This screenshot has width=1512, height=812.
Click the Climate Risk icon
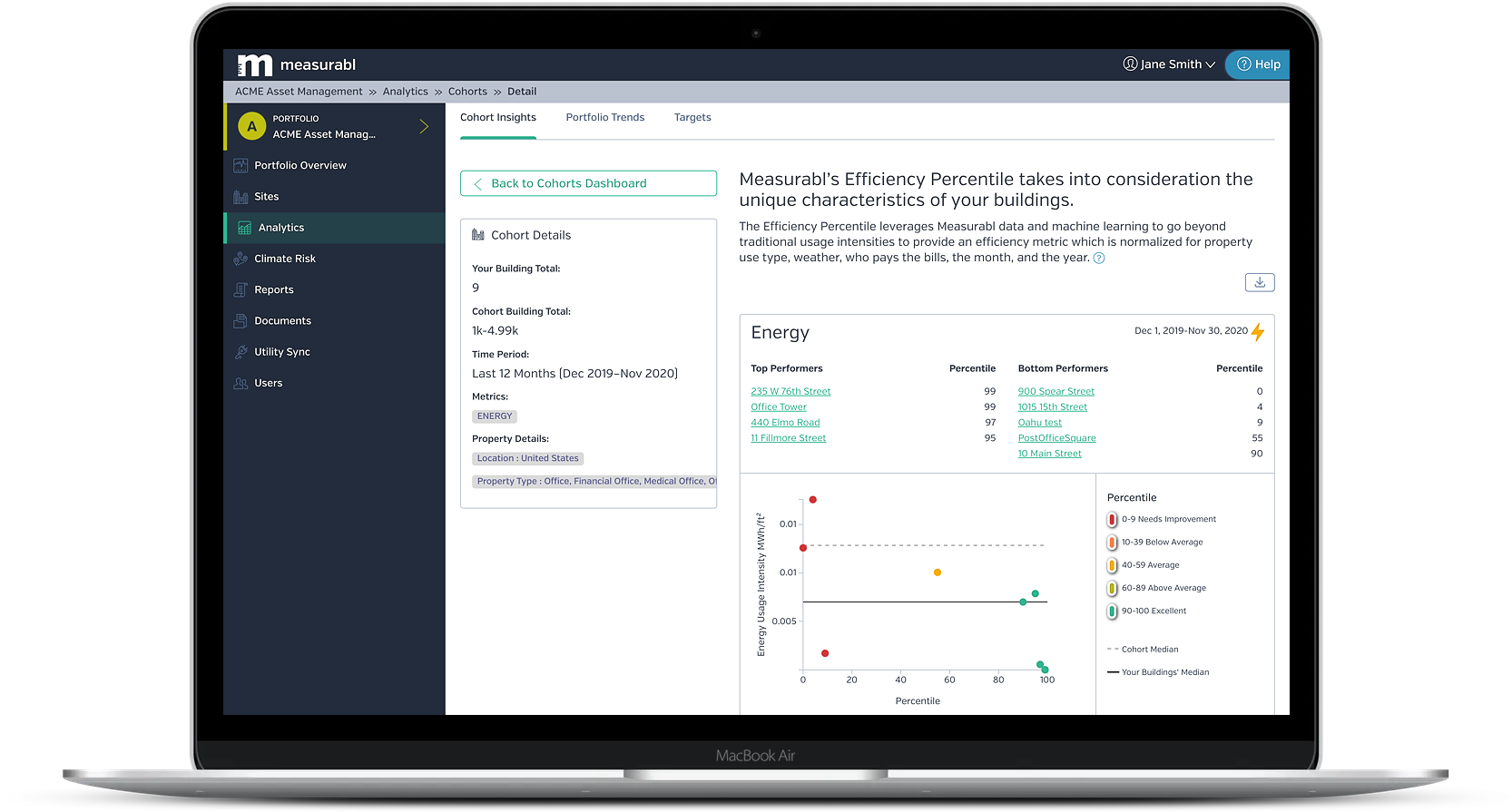coord(241,259)
